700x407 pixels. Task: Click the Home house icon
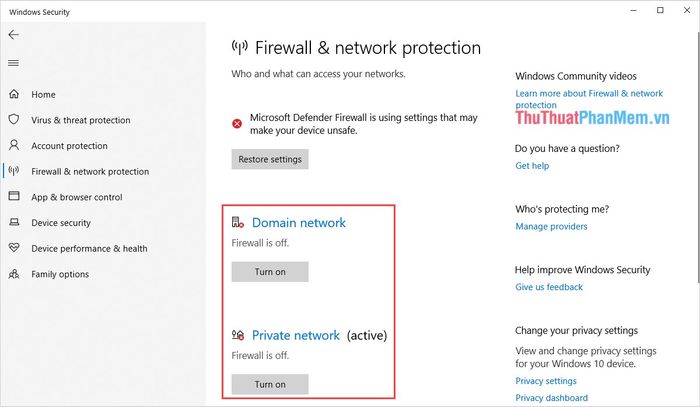point(14,94)
